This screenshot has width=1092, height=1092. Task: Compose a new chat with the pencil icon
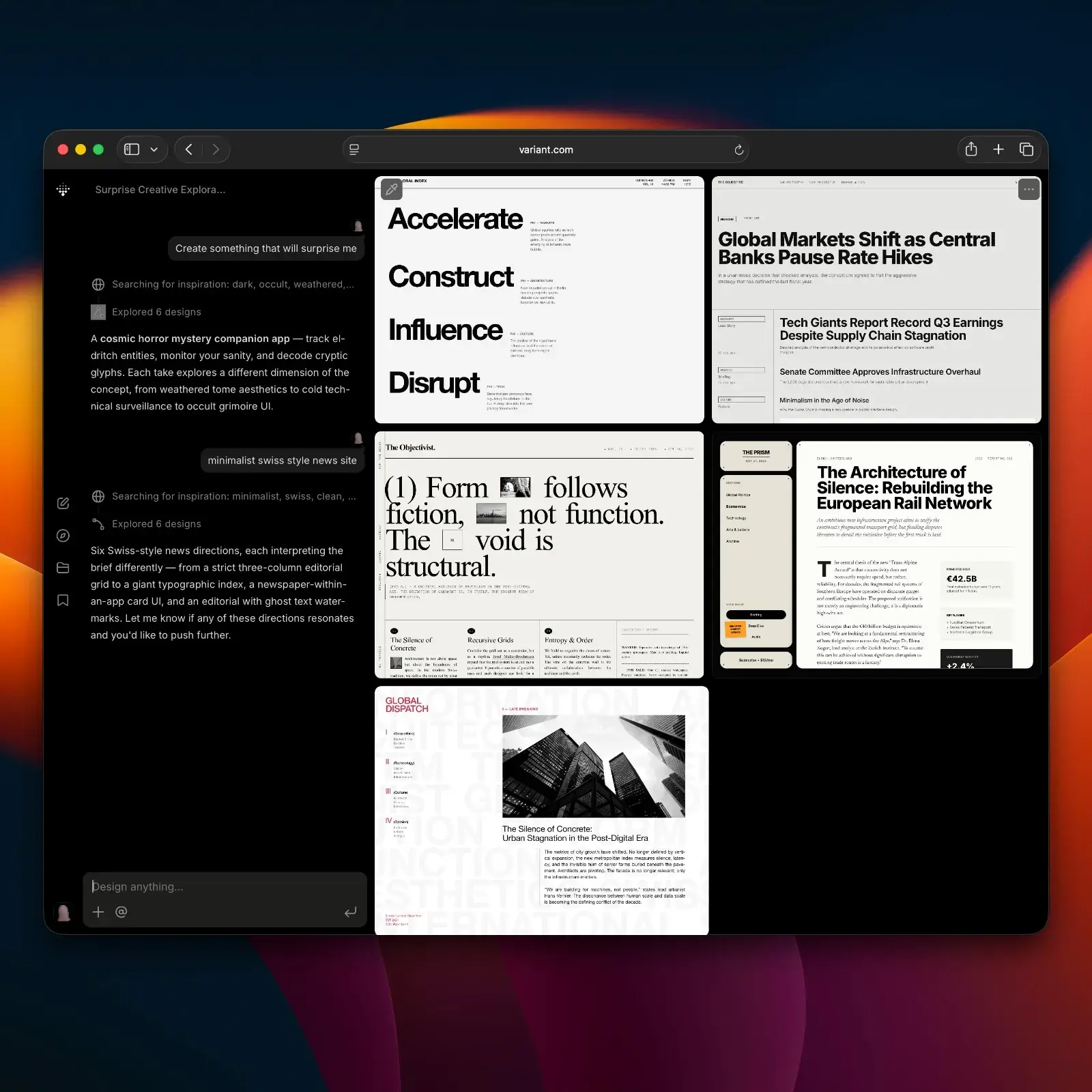coord(63,503)
